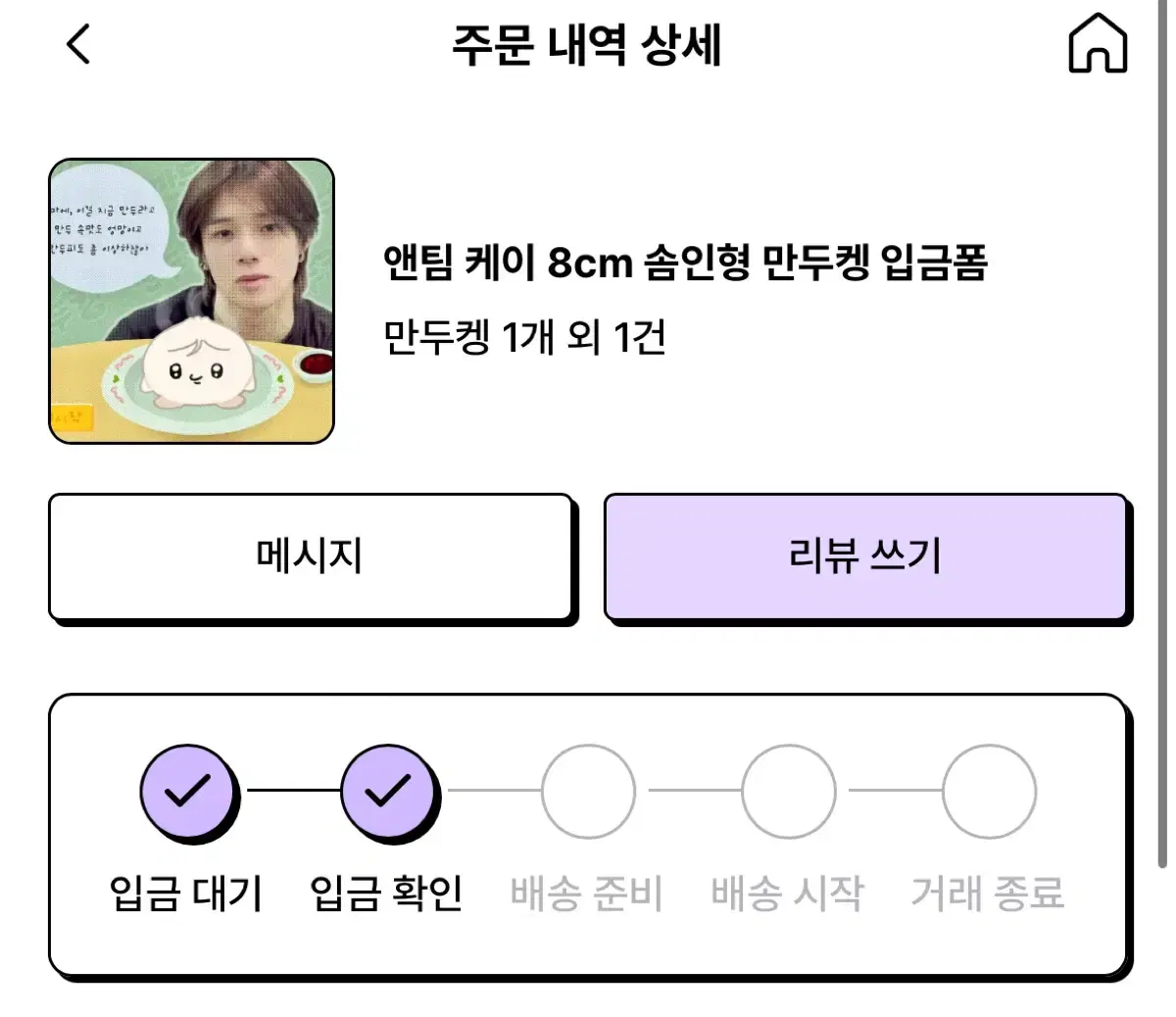Select the 거래 종료 empty step circle
This screenshot has height=1017, width=1176.
(989, 792)
